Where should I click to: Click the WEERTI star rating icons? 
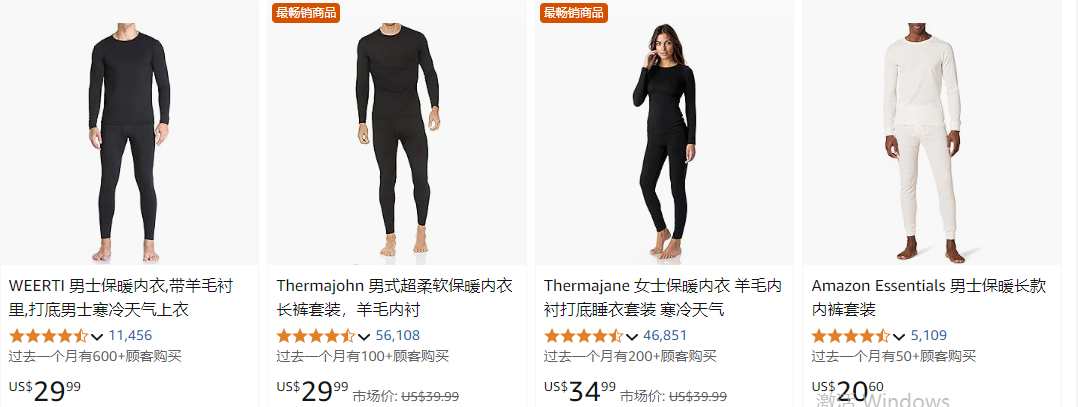pyautogui.click(x=48, y=336)
